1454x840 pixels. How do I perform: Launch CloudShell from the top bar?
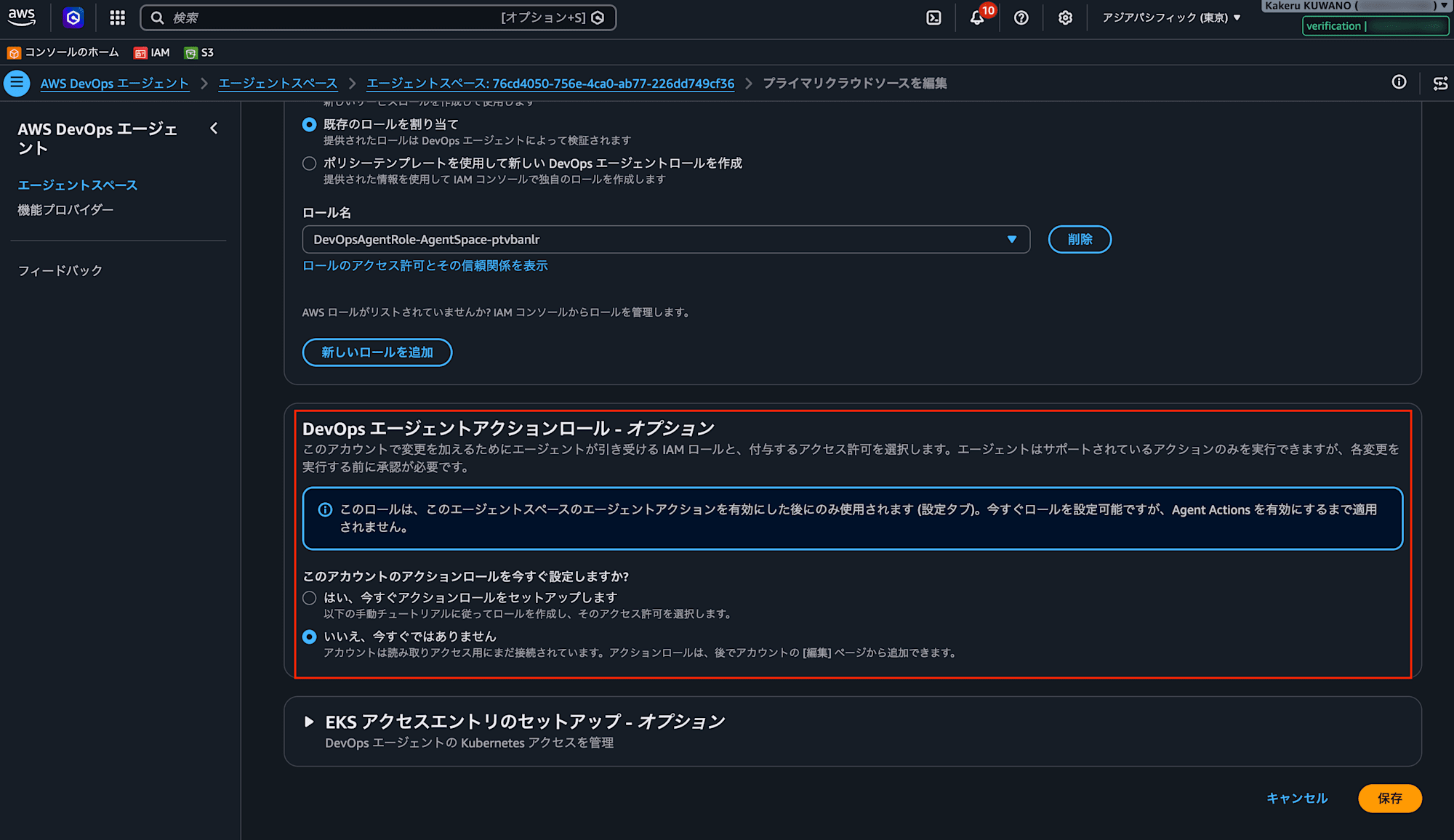click(x=933, y=17)
